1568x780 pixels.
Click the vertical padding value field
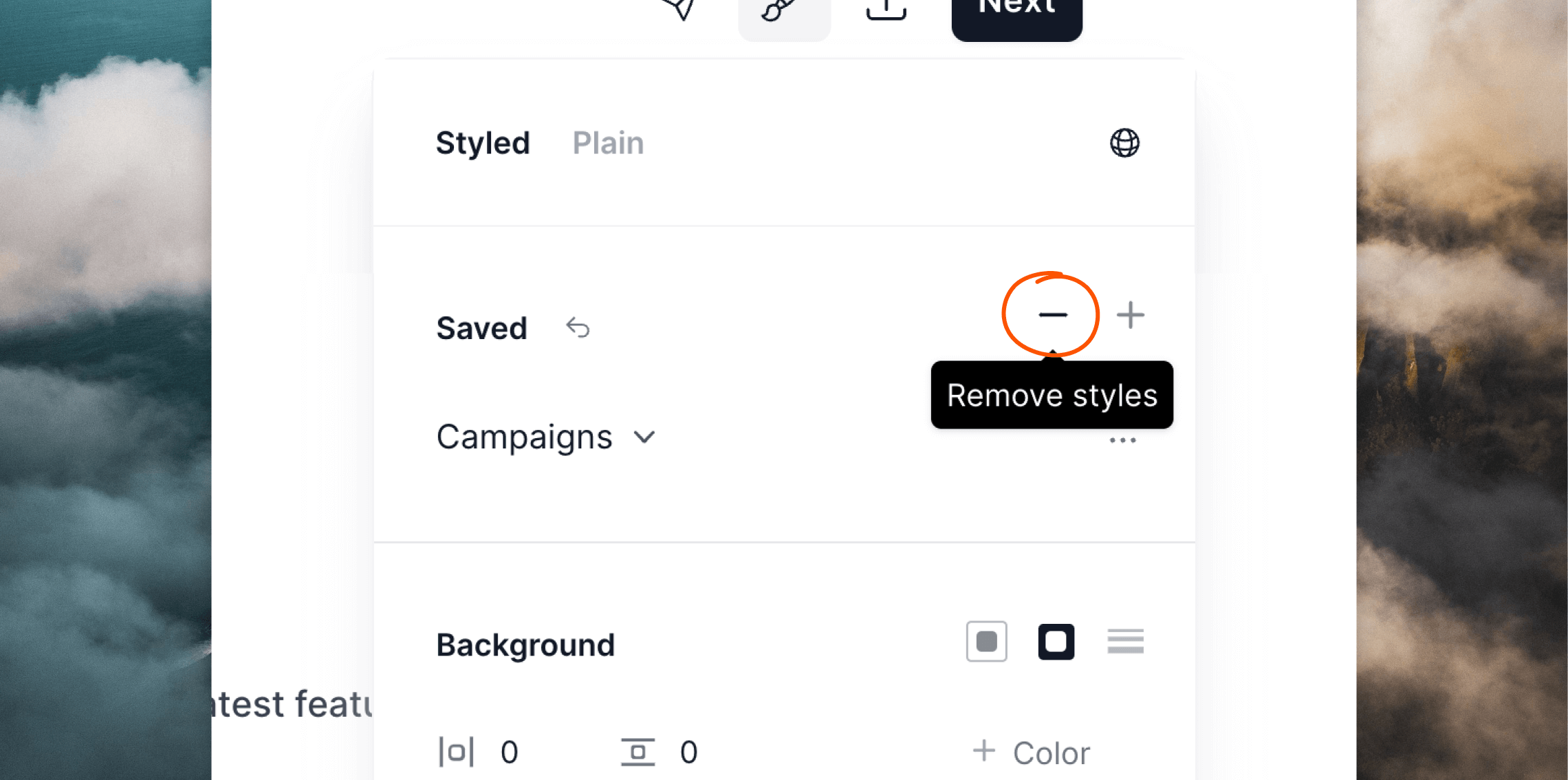point(688,752)
